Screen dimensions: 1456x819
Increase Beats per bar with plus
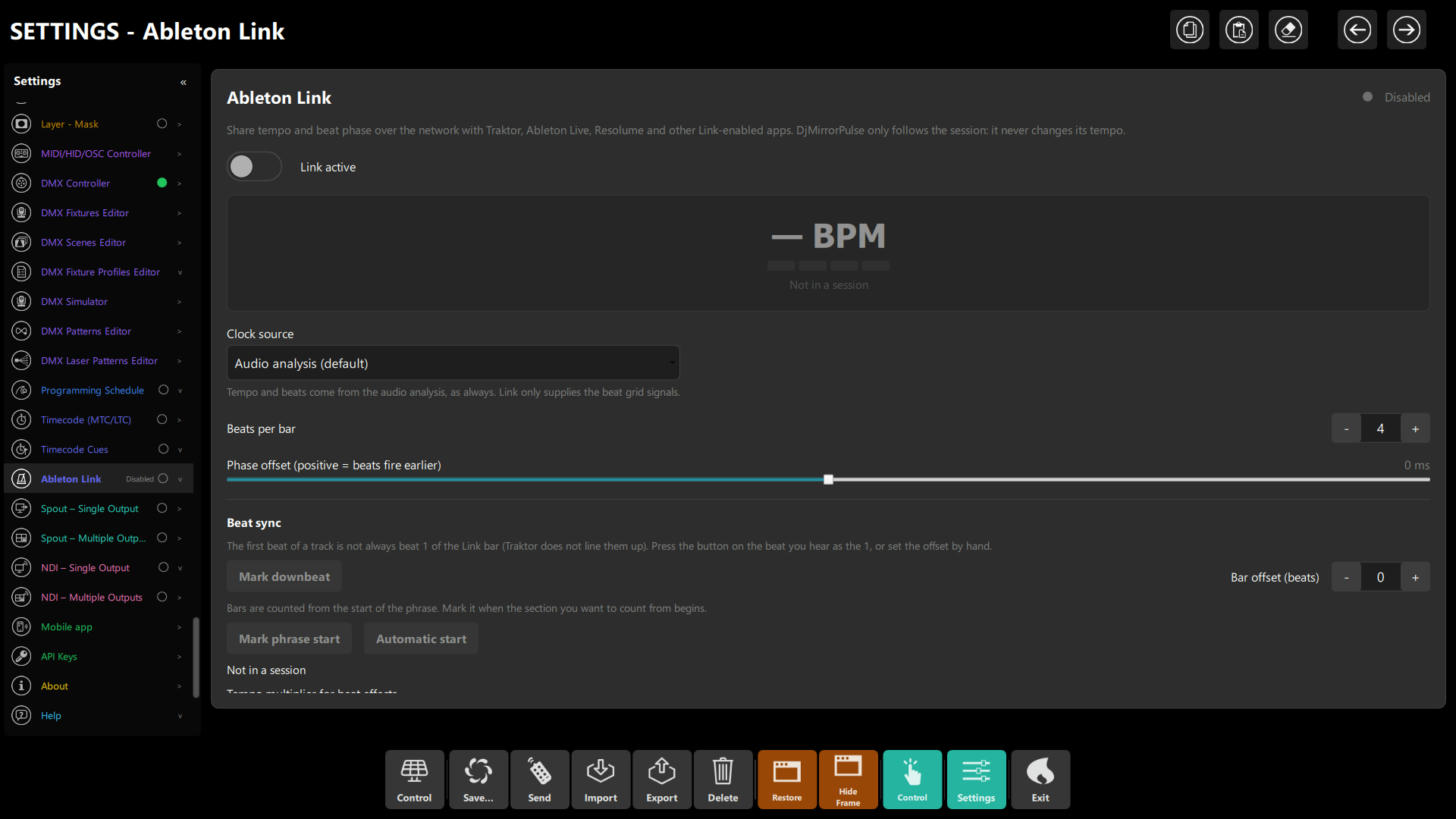click(x=1415, y=429)
